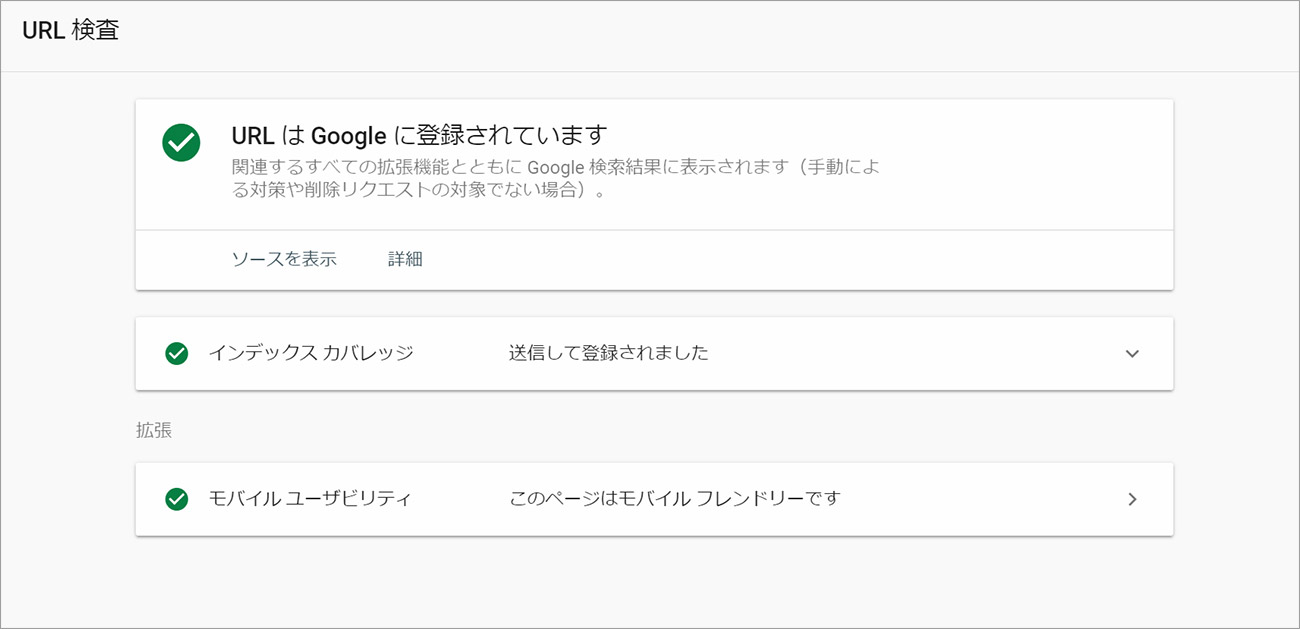Image resolution: width=1300 pixels, height=629 pixels.
Task: Expand the インデックス カバレッジ chevron arrow
Action: (1132, 353)
